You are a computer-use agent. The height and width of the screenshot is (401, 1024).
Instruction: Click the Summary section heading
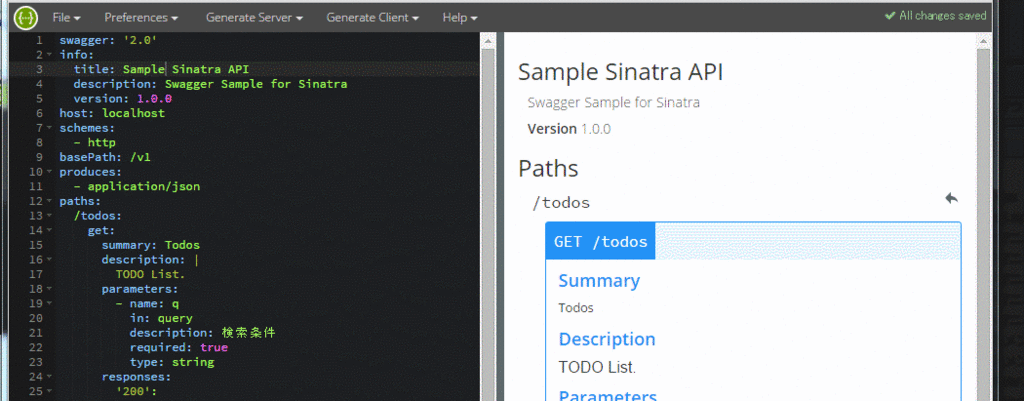pyautogui.click(x=599, y=281)
